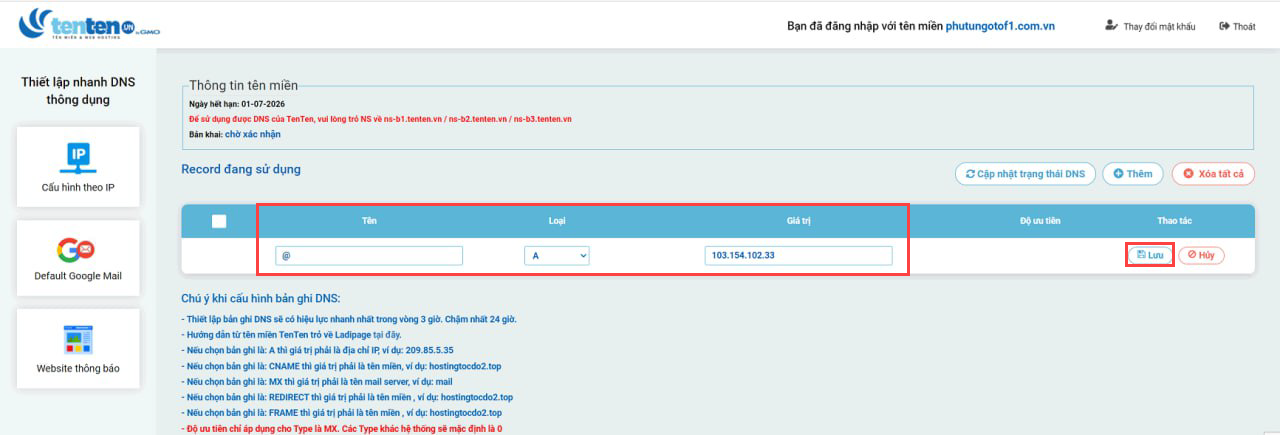This screenshot has width=1280, height=435.
Task: Click the Record đang sử dụng heading
Action: 241,169
